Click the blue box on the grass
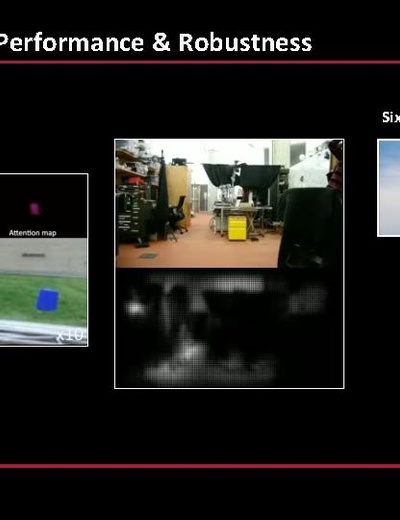Image resolution: width=400 pixels, height=520 pixels. pos(47,300)
